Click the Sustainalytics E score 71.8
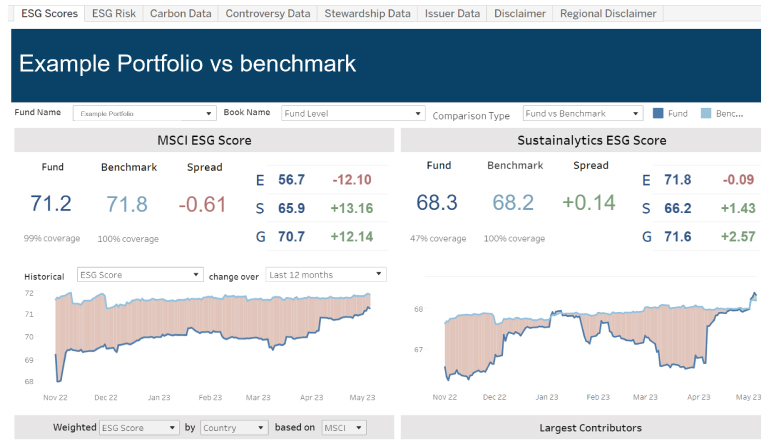Screen dimensions: 770x446 [x=678, y=180]
